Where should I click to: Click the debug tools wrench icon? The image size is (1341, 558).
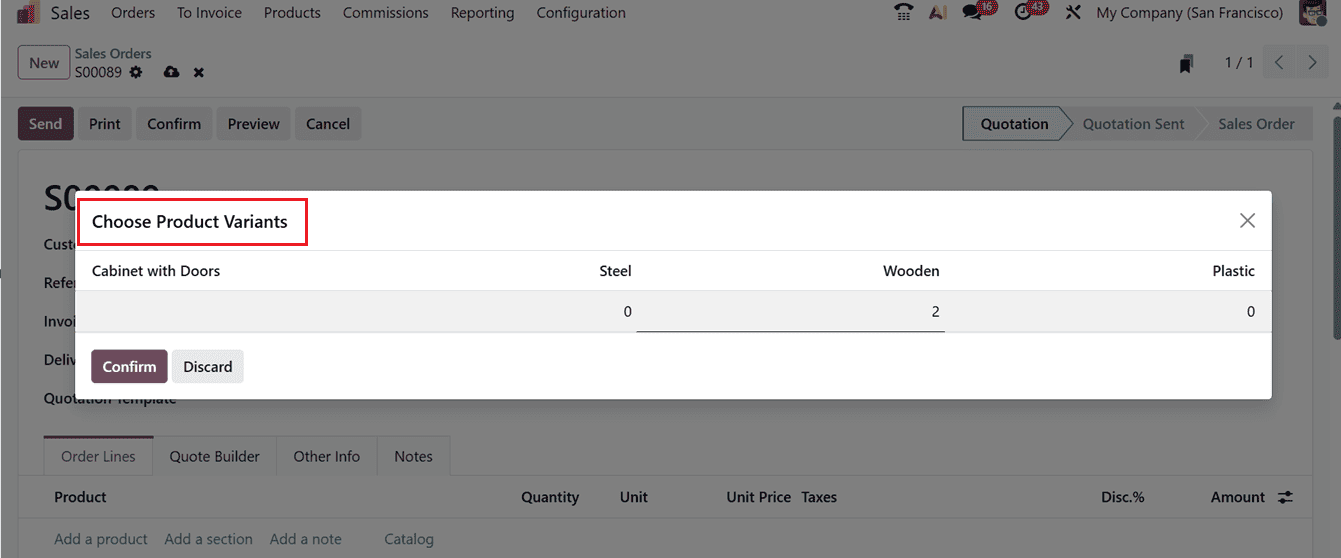click(x=1073, y=13)
